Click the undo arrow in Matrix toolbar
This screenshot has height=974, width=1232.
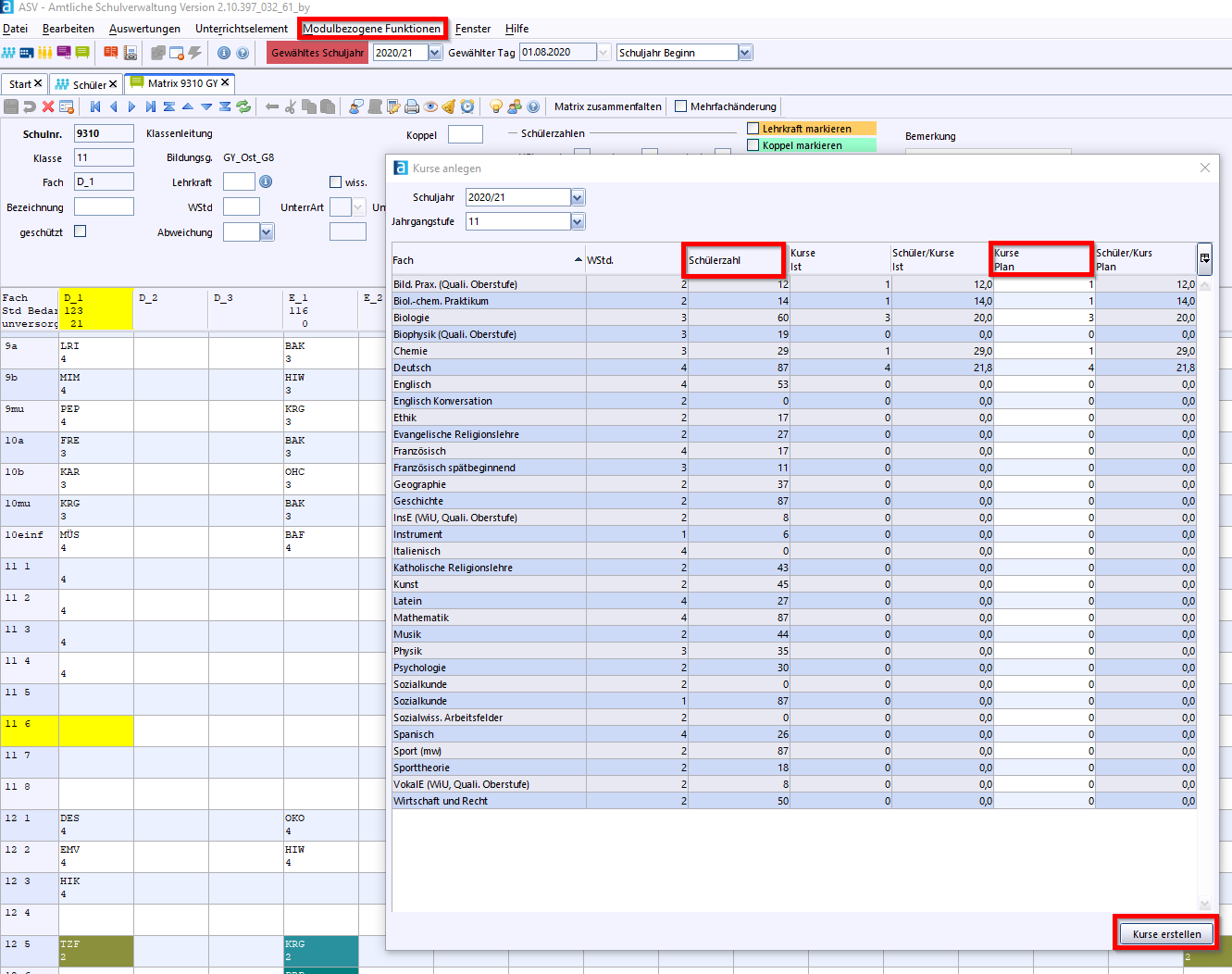pos(30,106)
